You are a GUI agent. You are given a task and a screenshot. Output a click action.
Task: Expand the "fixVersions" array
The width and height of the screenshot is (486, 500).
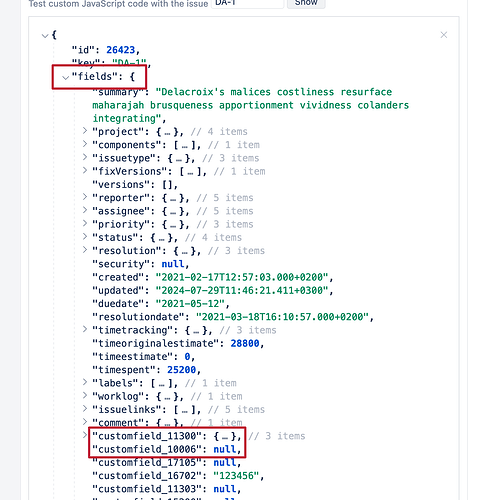[x=85, y=171]
